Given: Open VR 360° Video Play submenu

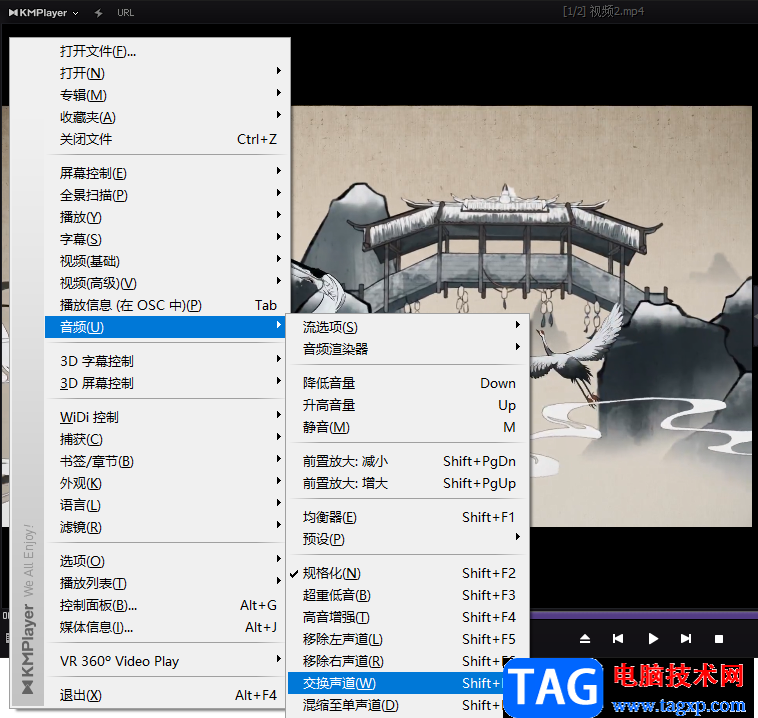Looking at the screenshot, I should [167, 661].
